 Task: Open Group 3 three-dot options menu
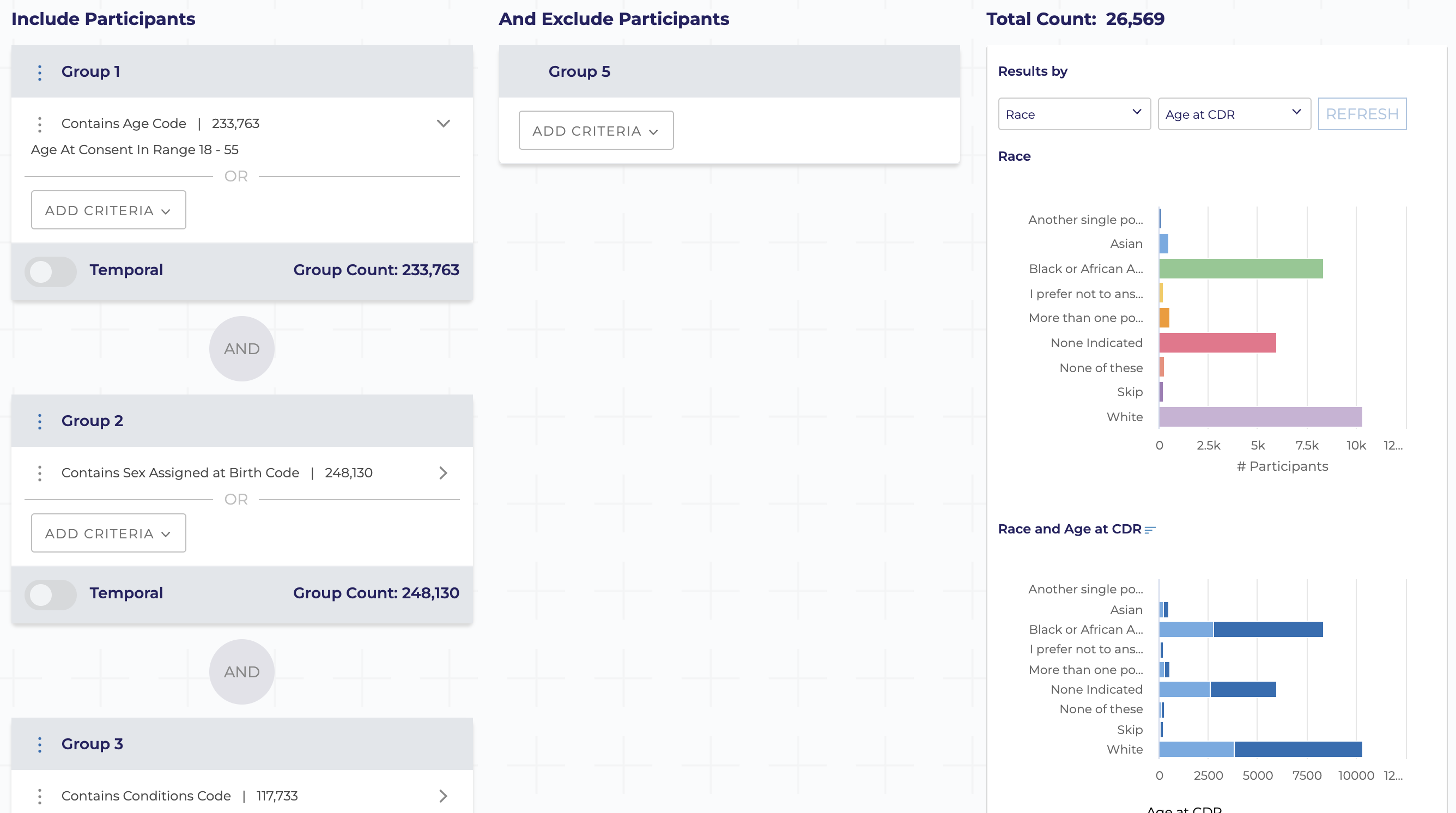(40, 744)
